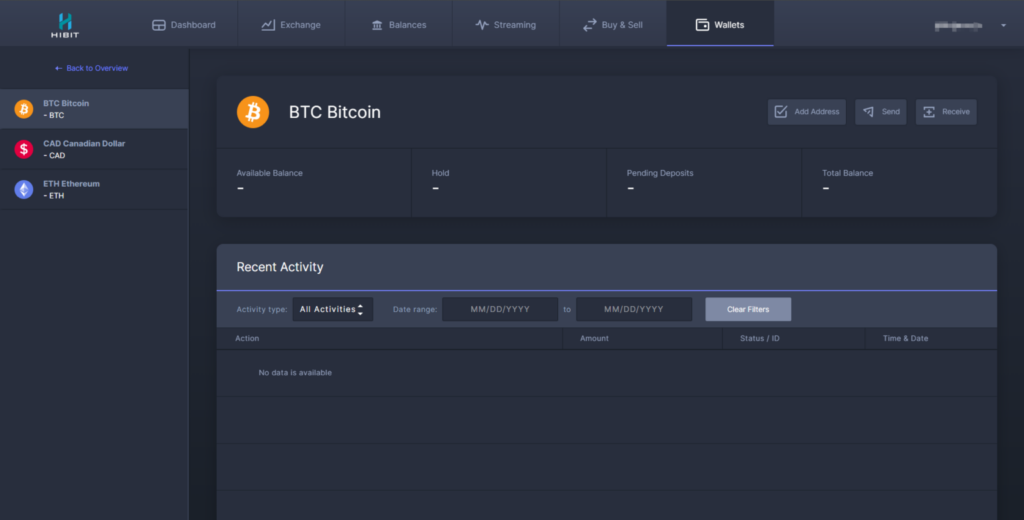The image size is (1024, 520).
Task: Click the Time & Date column header
Action: coord(905,338)
